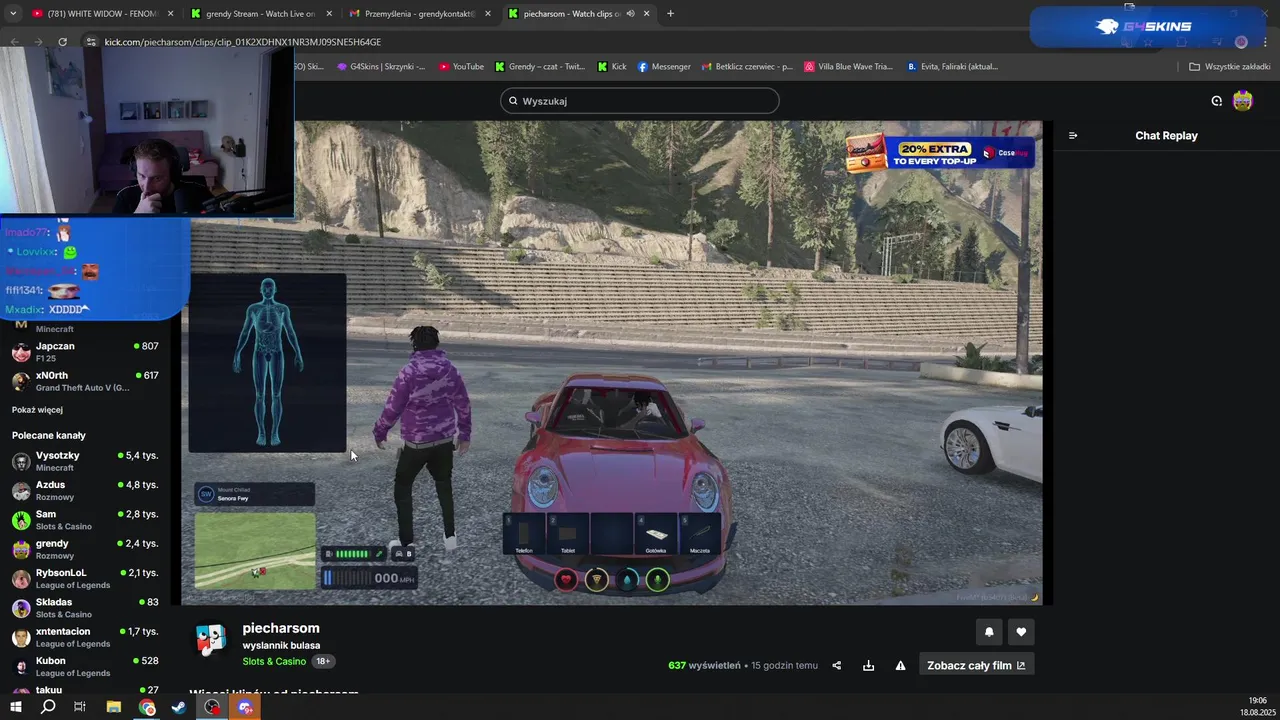Open Betklicz czerwiec bookmark

coord(747,67)
